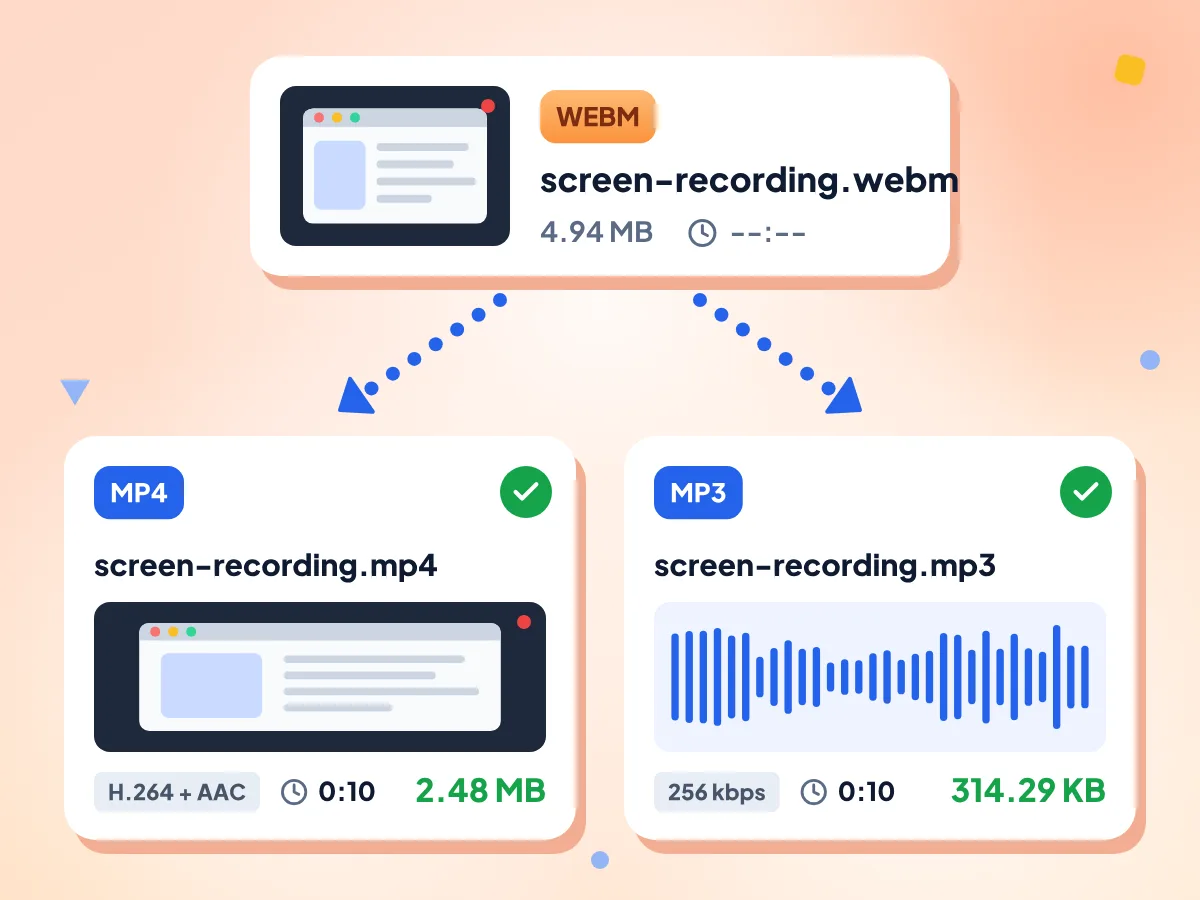Viewport: 1200px width, 900px height.
Task: Click the 256 kbps bitrate tag
Action: click(717, 792)
